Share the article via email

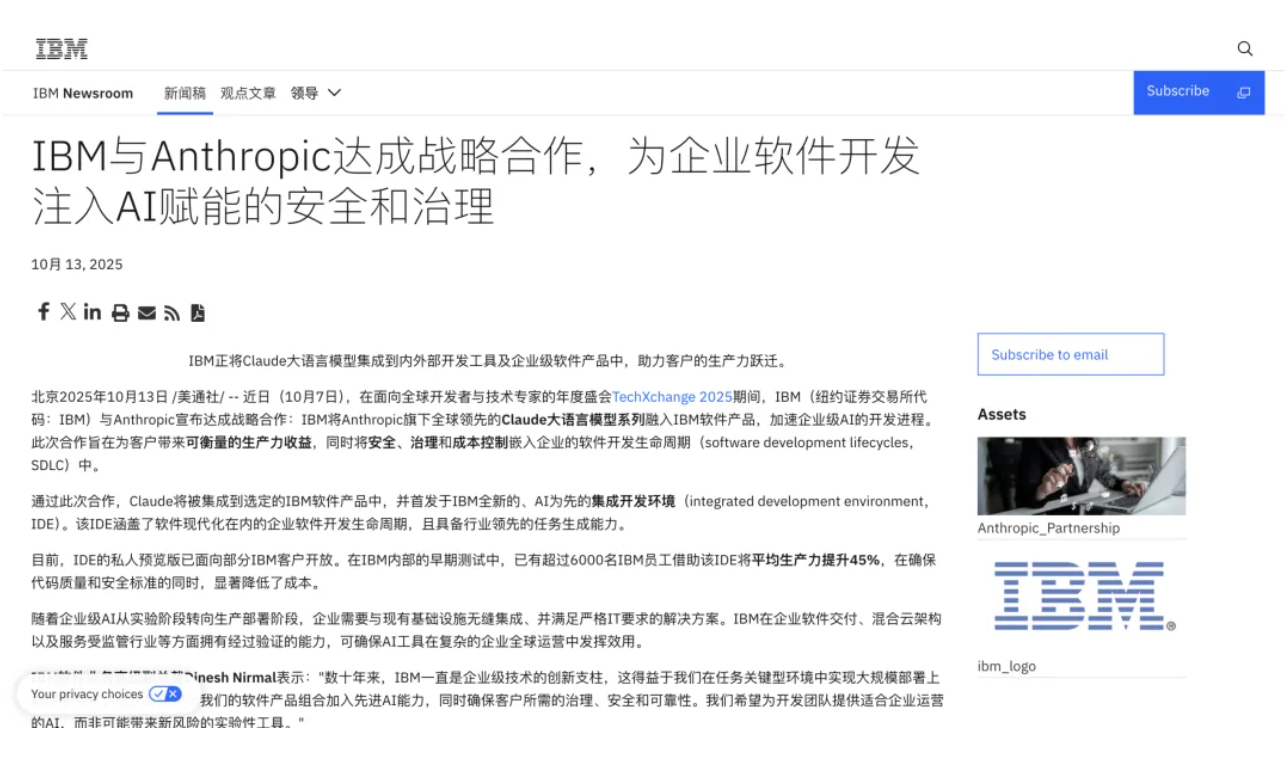[145, 311]
